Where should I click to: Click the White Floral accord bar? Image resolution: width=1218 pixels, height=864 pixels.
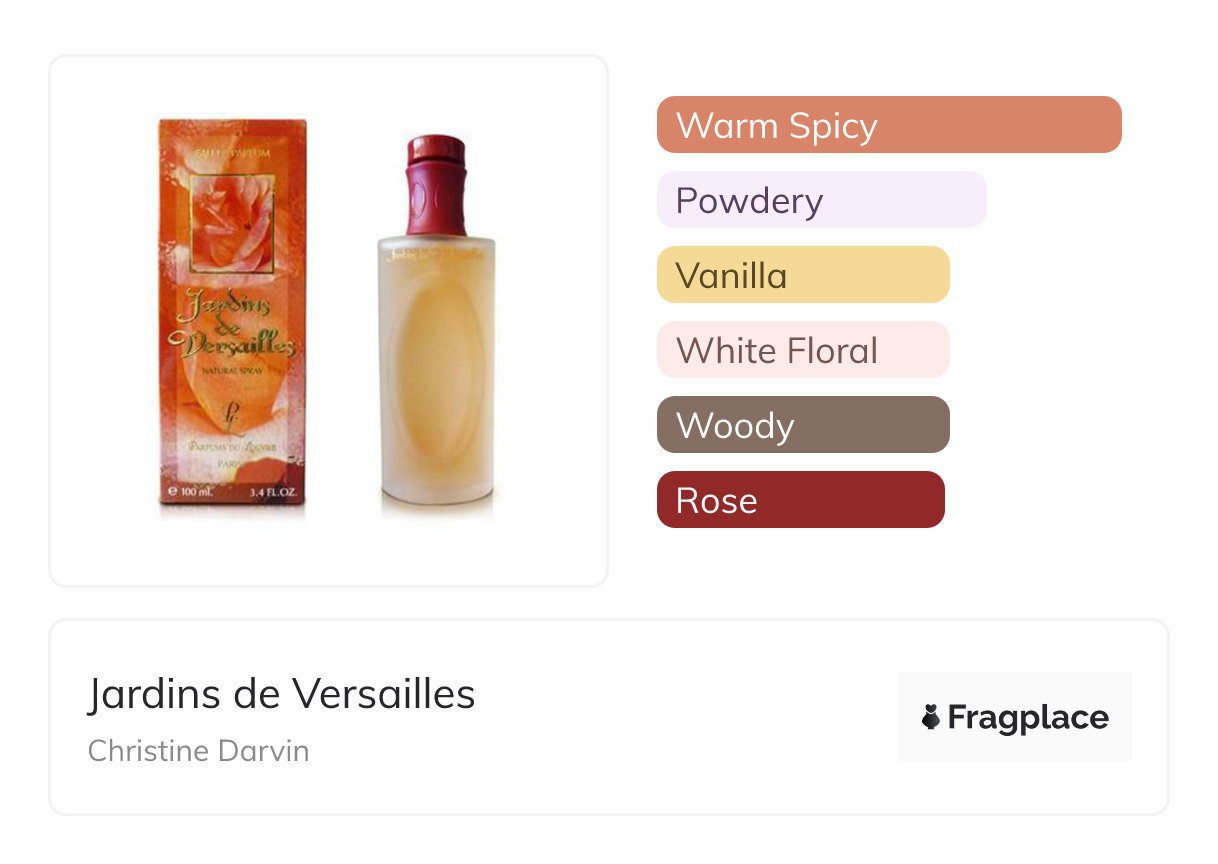tap(803, 350)
